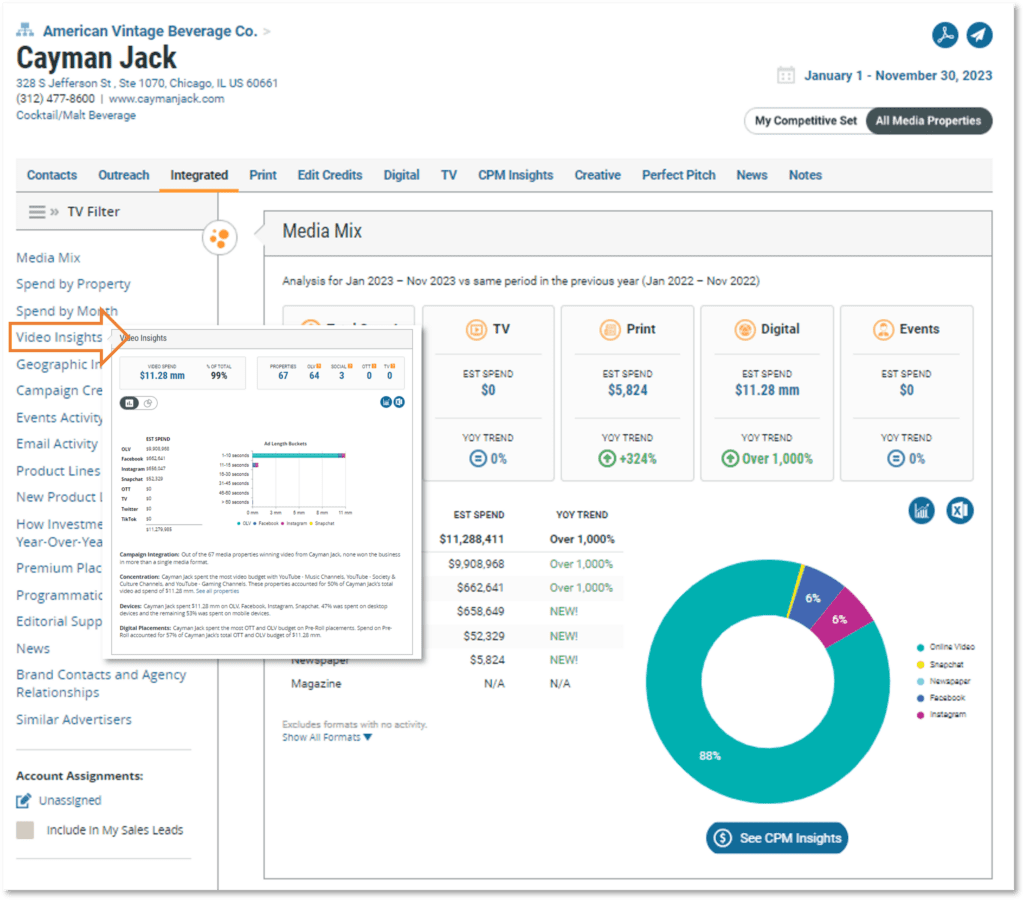Open the Edit Credits tab
This screenshot has width=1024, height=900.
pyautogui.click(x=330, y=175)
